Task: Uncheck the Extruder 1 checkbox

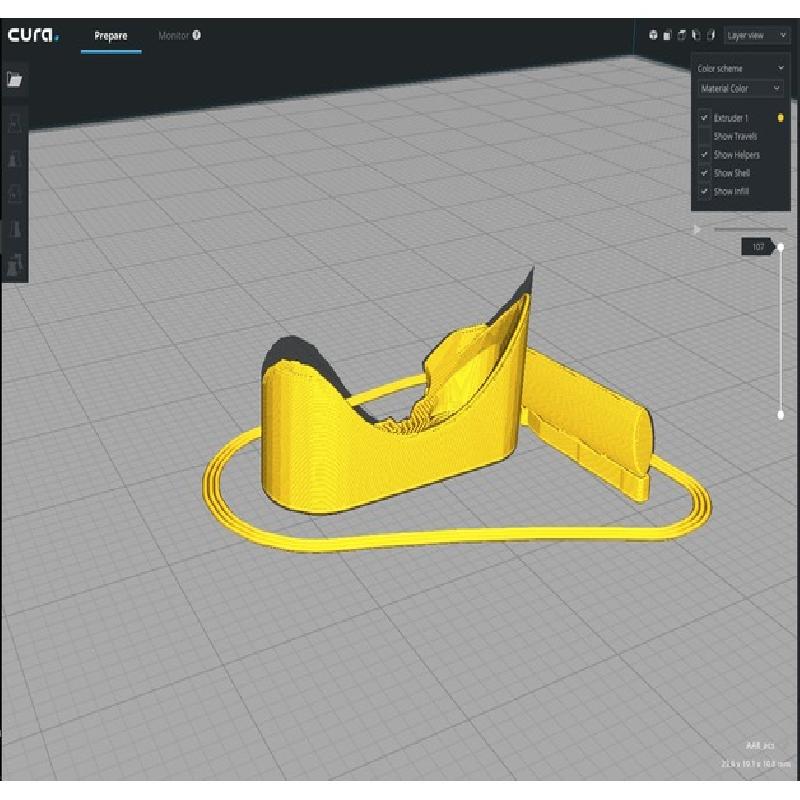Action: [705, 118]
